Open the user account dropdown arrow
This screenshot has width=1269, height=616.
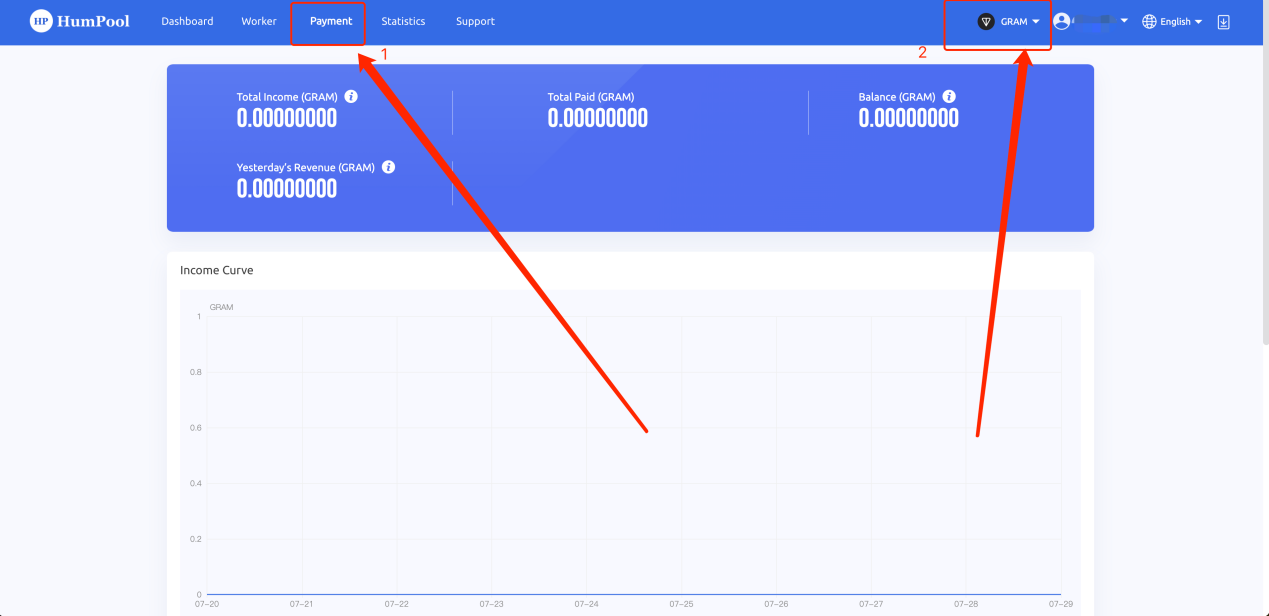coord(1124,21)
